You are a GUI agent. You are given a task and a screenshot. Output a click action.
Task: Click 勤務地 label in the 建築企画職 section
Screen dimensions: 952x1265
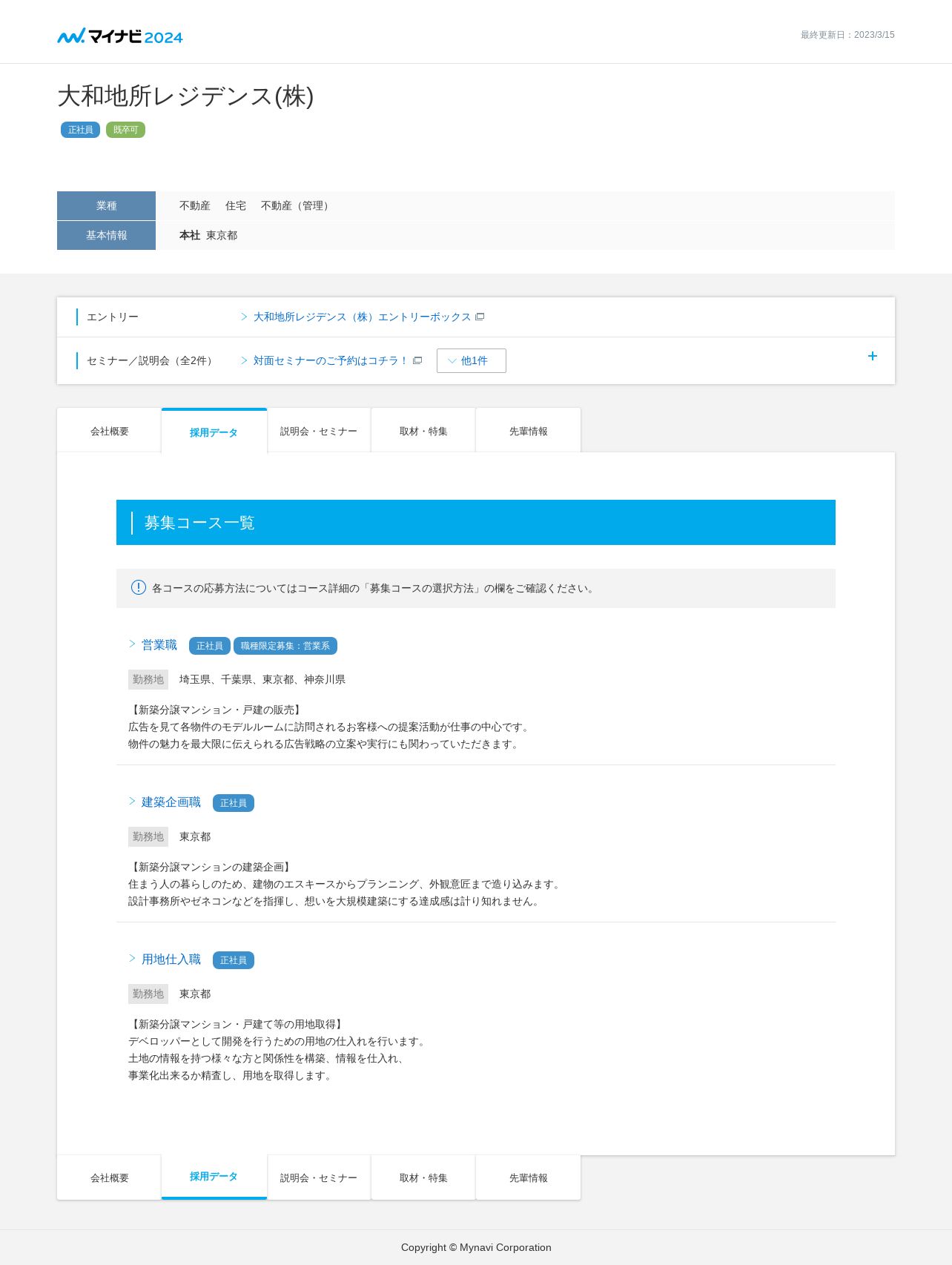pyautogui.click(x=148, y=836)
